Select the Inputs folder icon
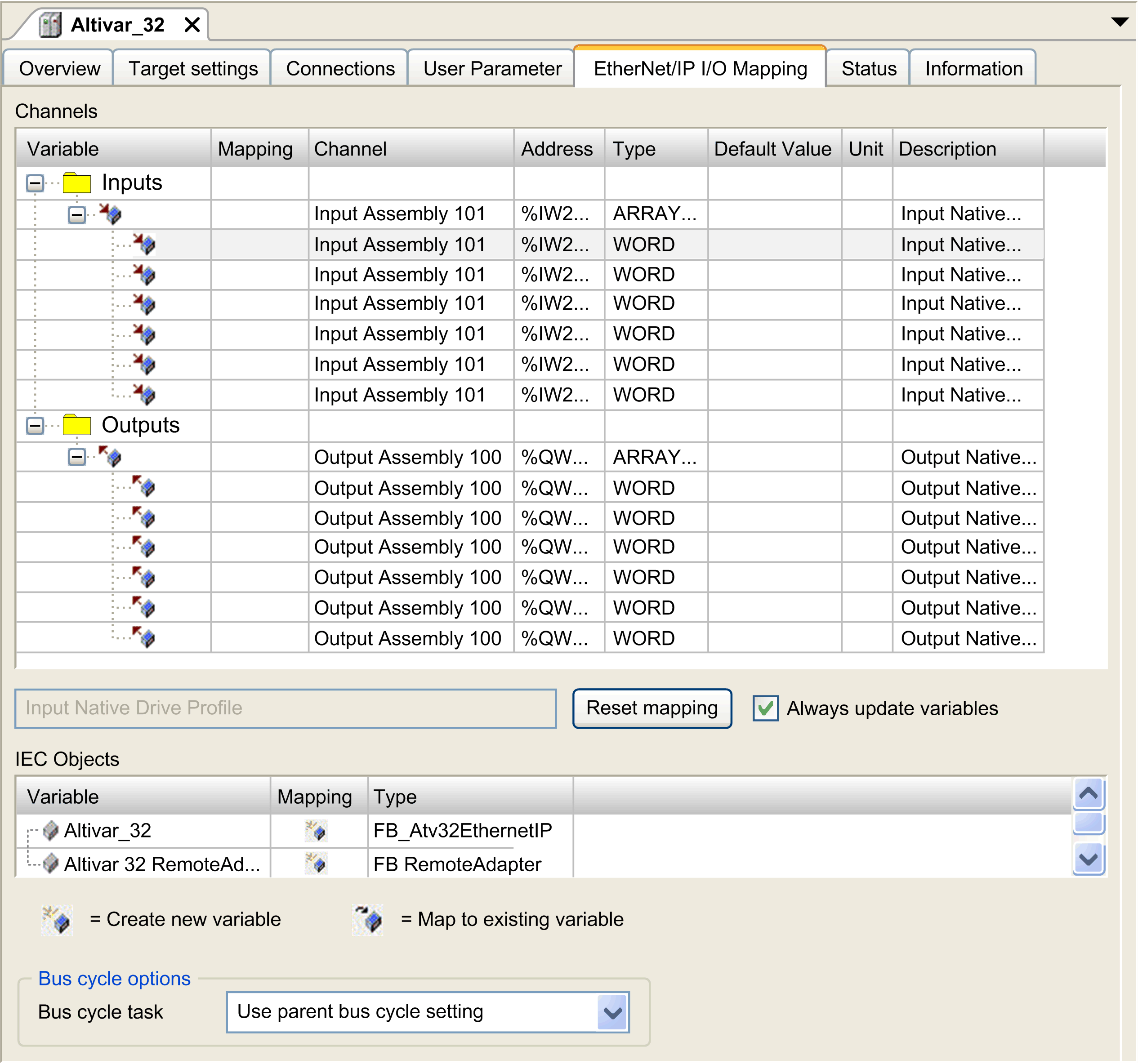 (78, 182)
